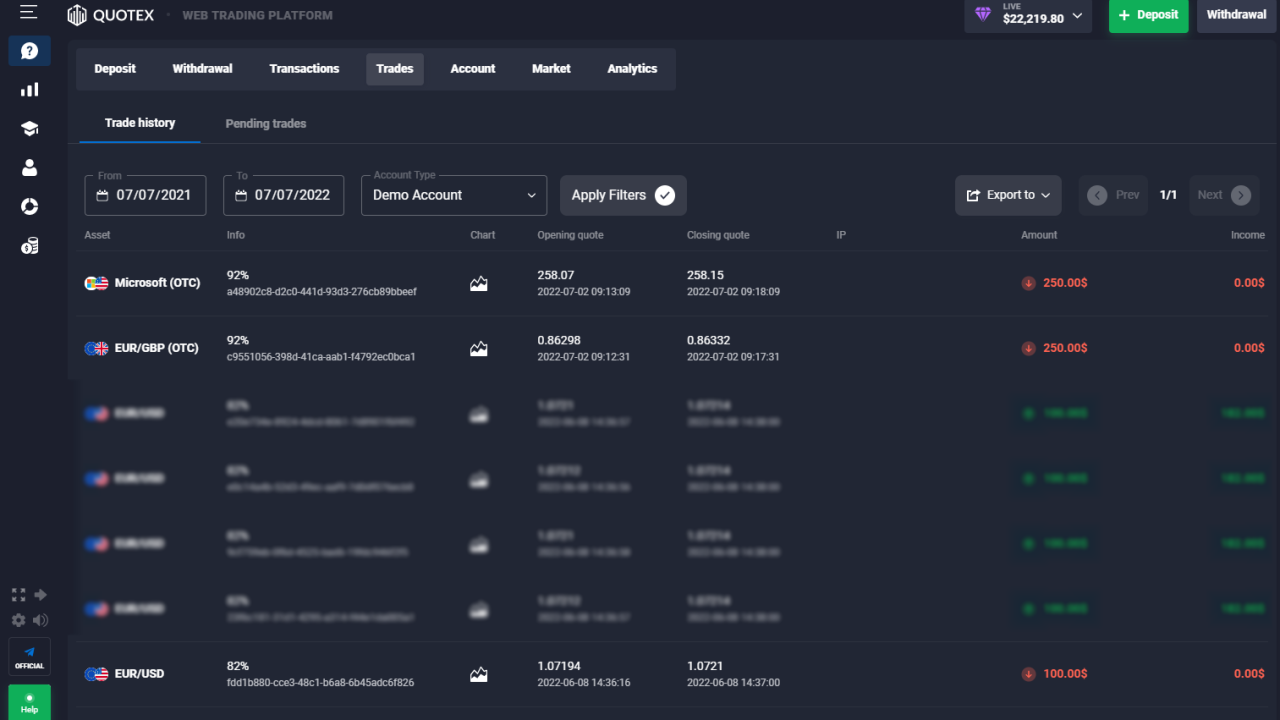Viewport: 1280px width, 720px height.
Task: Open support question mark sidebar icon
Action: pos(29,50)
